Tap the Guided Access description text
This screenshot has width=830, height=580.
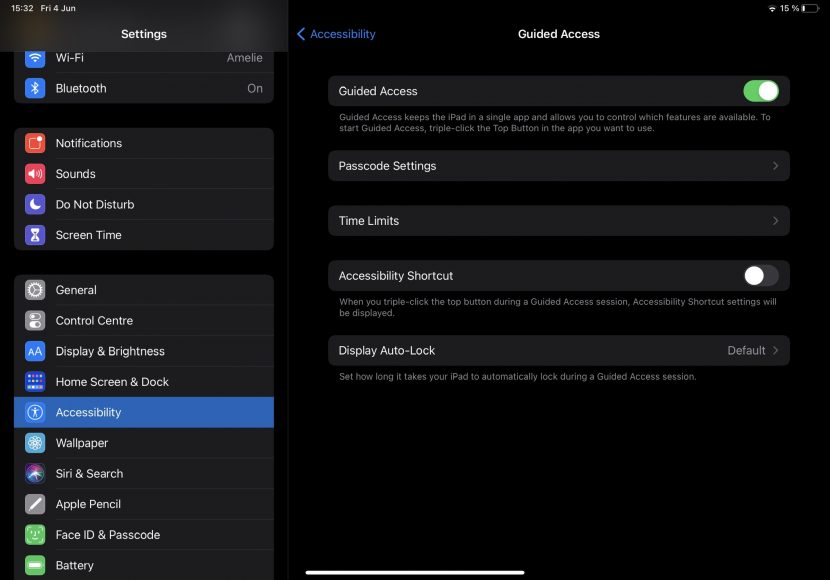coord(555,122)
